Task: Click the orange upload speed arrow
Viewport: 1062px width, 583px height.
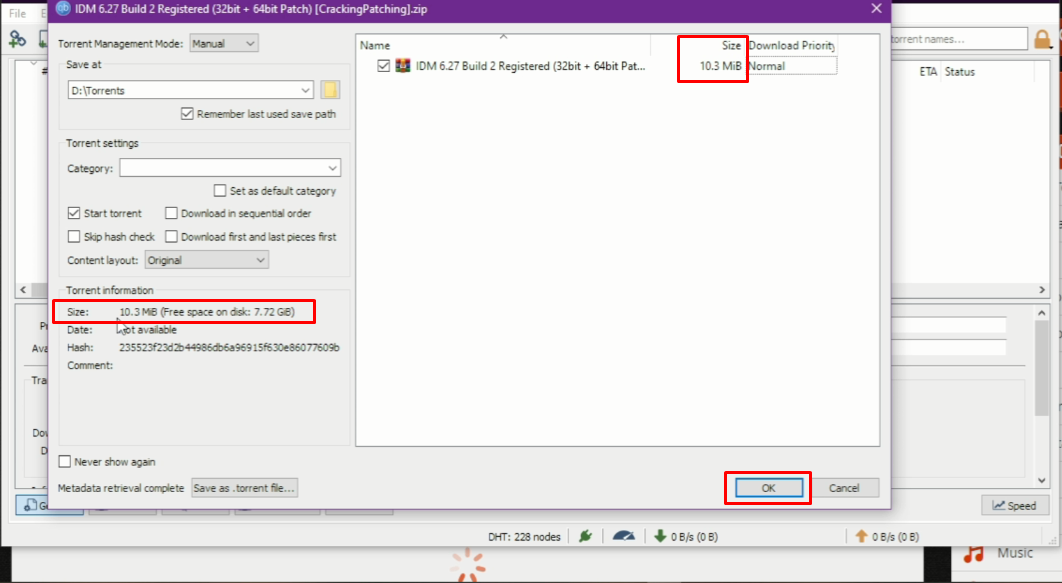Action: click(x=861, y=536)
